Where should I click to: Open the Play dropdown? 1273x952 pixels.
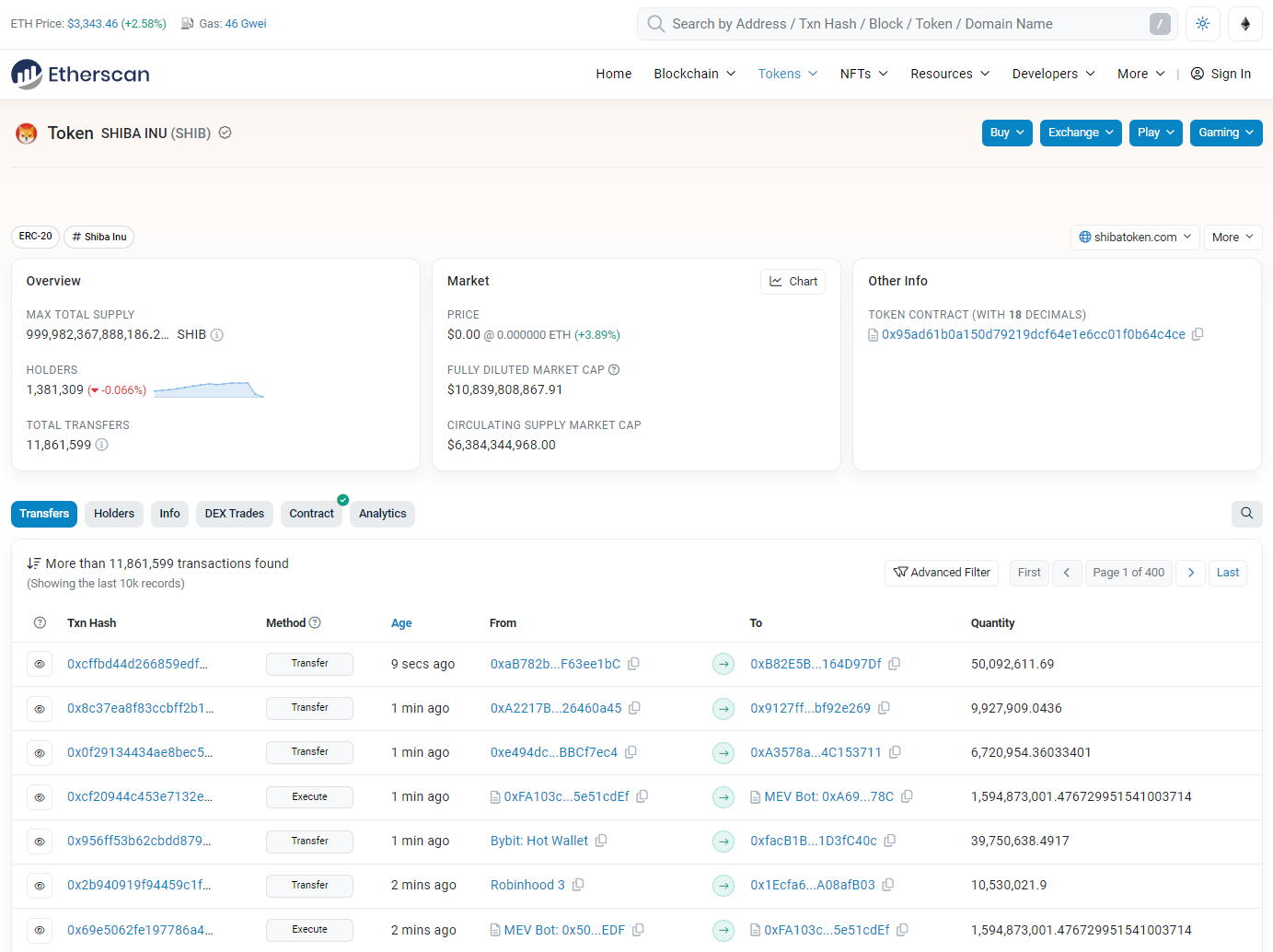coord(1155,133)
